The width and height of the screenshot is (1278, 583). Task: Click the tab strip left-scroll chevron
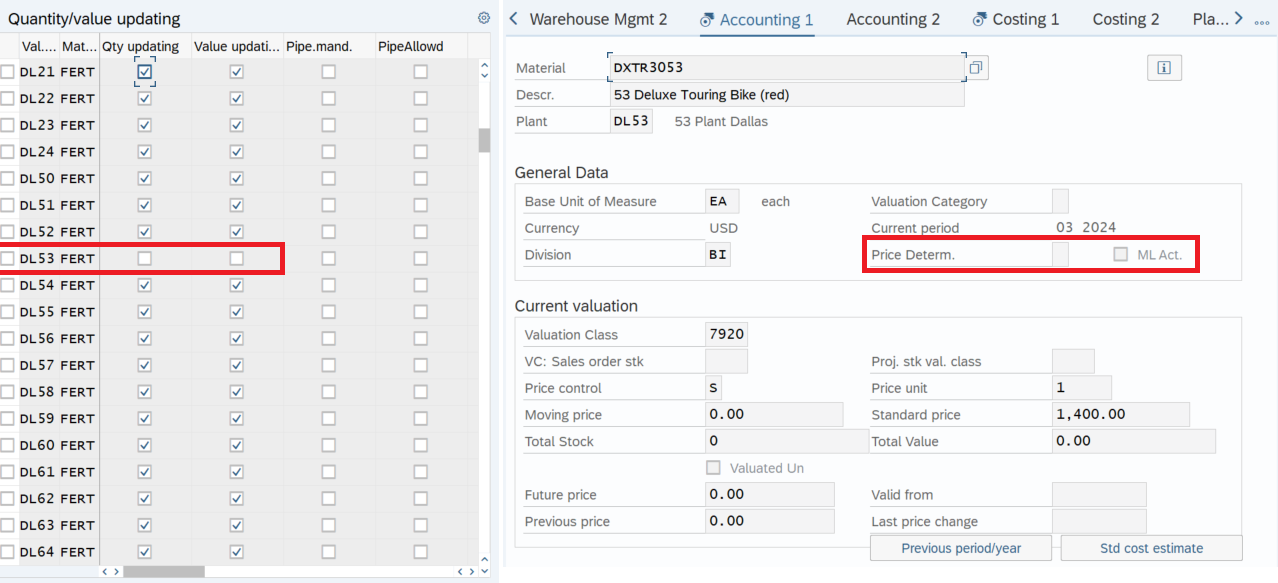(x=514, y=18)
